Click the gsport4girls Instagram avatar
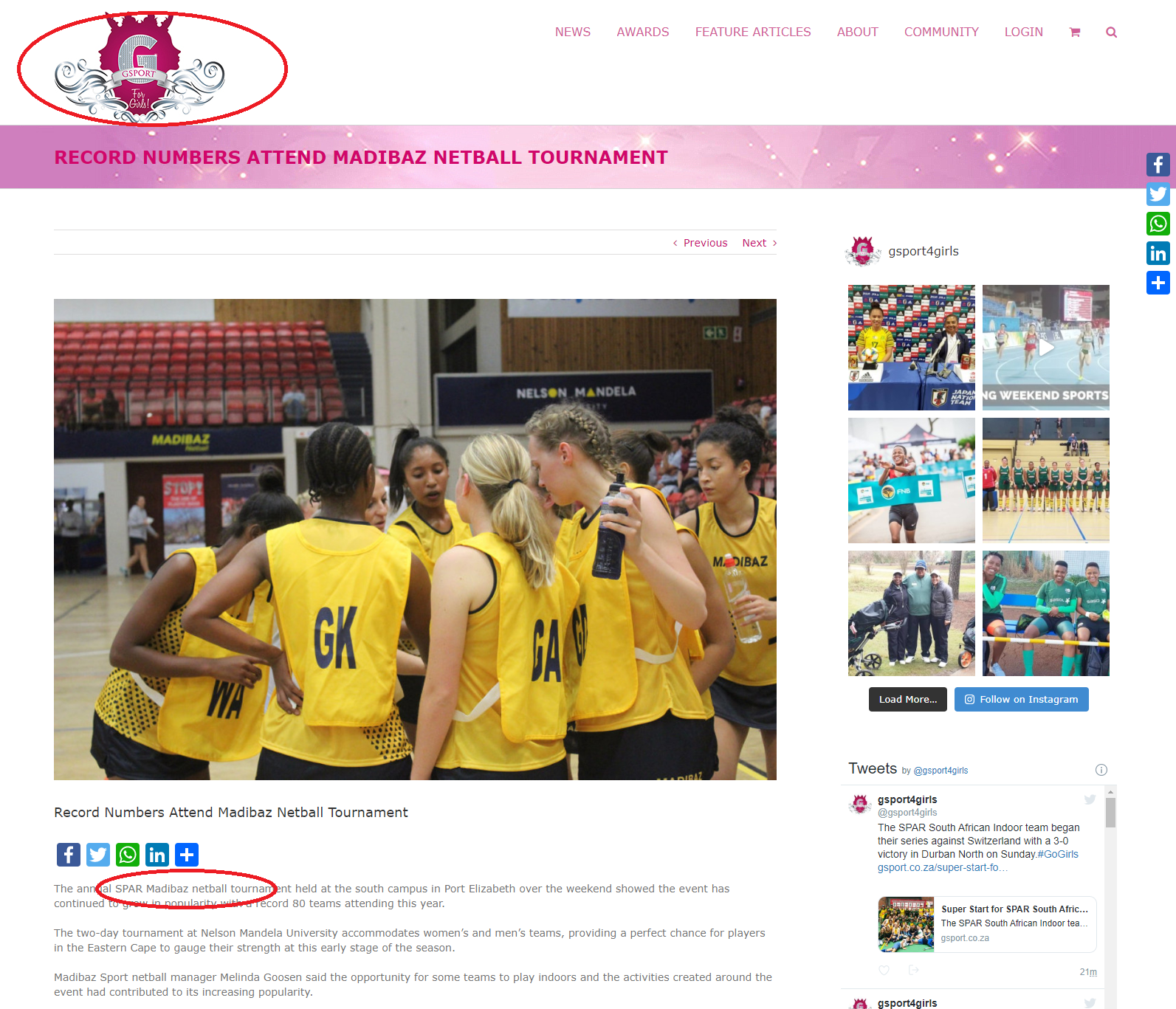 tap(863, 251)
